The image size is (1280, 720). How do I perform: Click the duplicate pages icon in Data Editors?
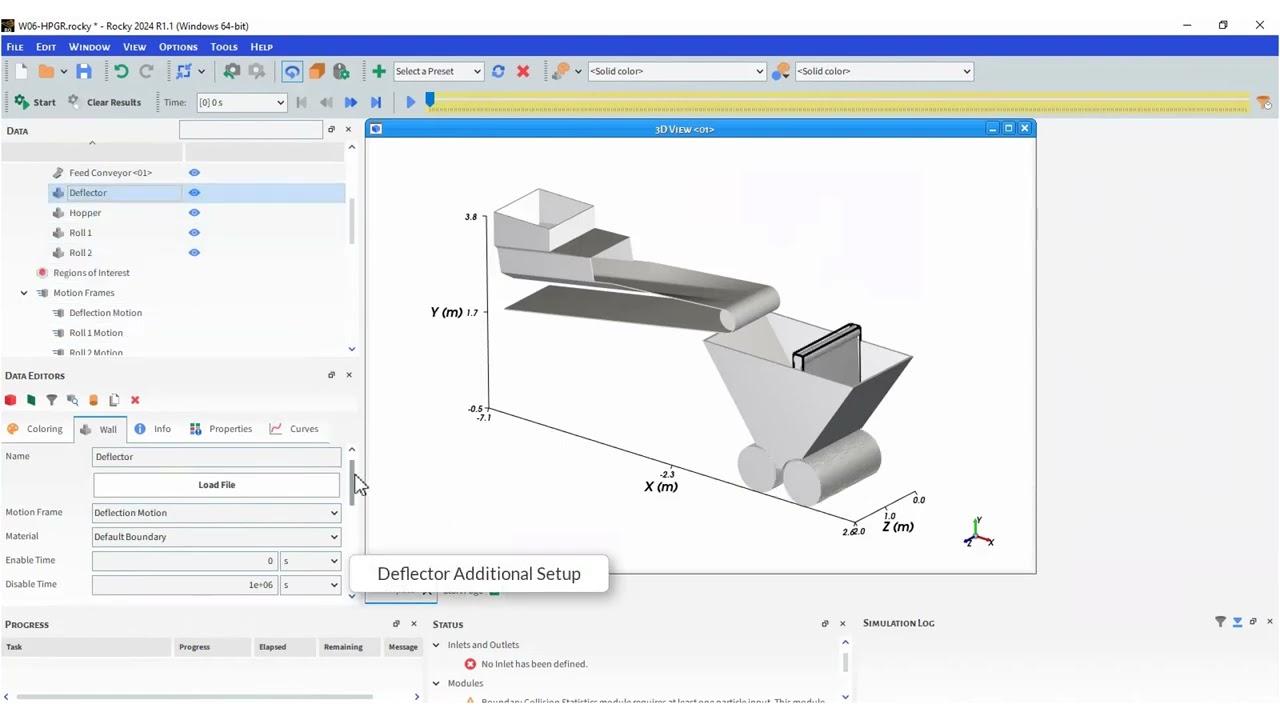click(x=114, y=400)
